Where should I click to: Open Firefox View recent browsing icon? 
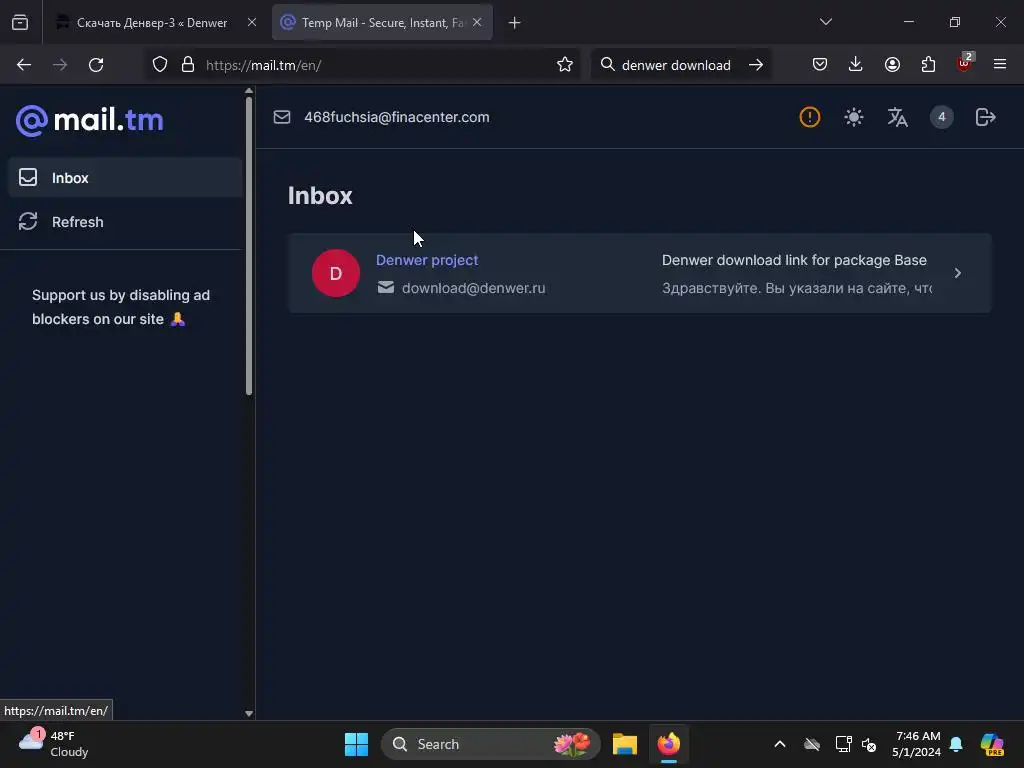tap(20, 23)
